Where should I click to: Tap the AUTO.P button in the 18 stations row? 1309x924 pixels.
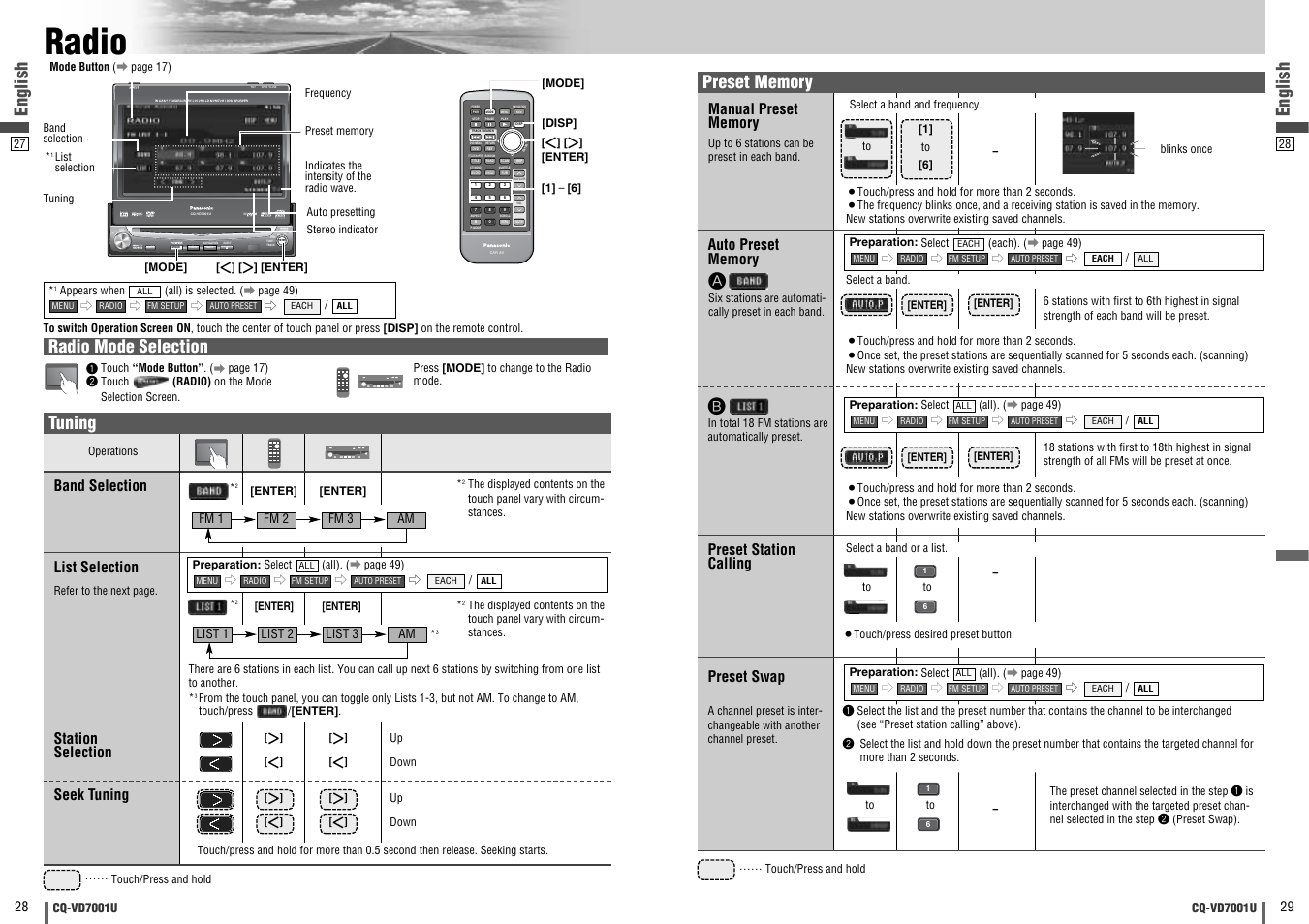[867, 457]
